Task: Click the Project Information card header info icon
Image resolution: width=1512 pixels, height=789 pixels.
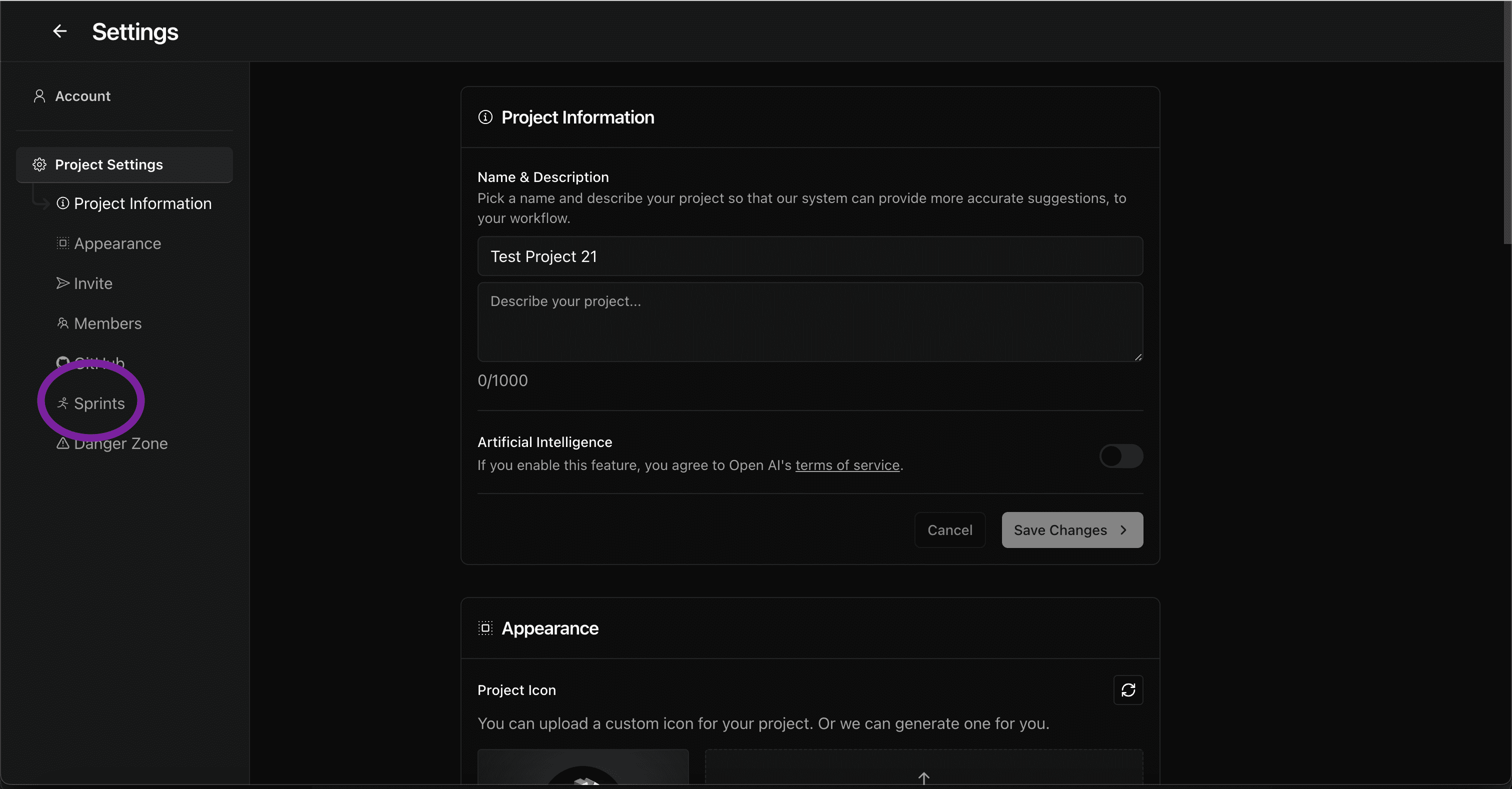Action: click(x=485, y=117)
